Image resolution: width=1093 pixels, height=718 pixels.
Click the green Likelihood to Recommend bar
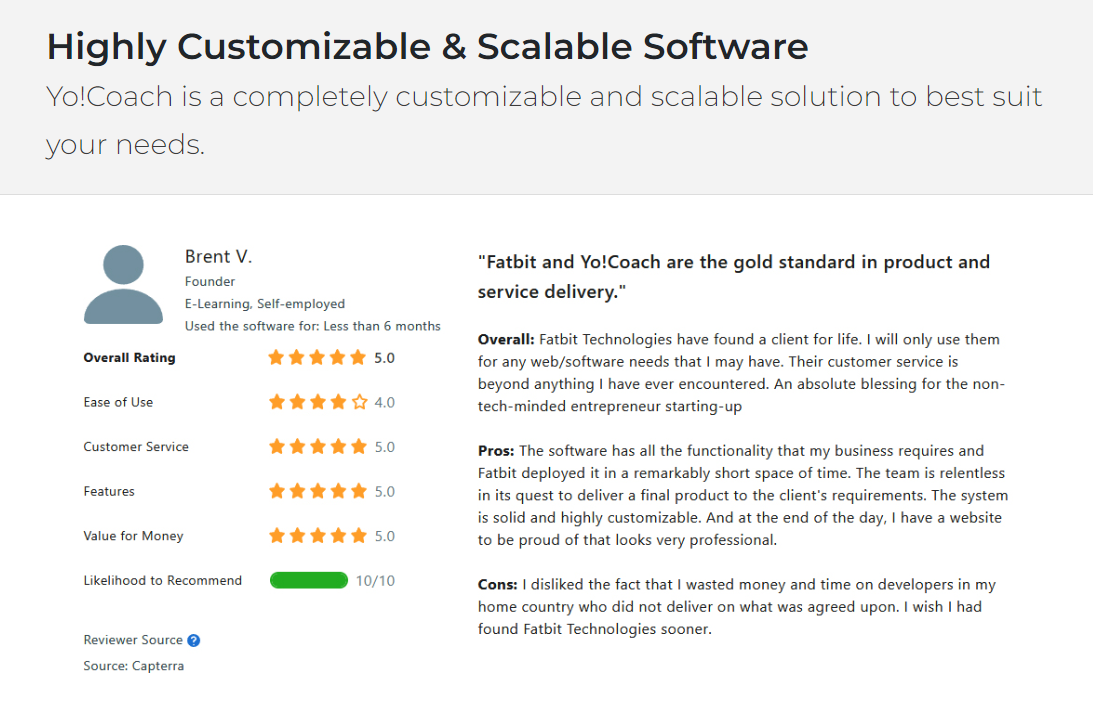pyautogui.click(x=309, y=580)
